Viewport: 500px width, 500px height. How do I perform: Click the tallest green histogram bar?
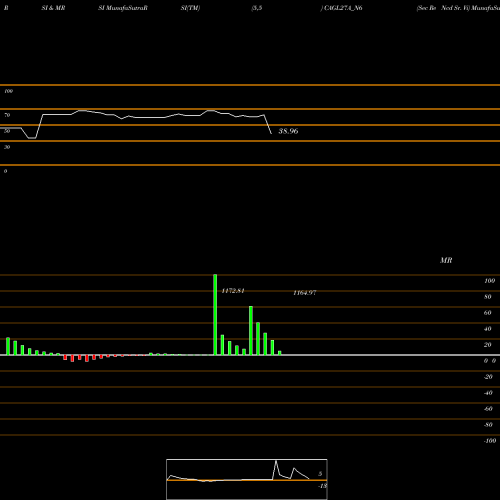pos(215,315)
